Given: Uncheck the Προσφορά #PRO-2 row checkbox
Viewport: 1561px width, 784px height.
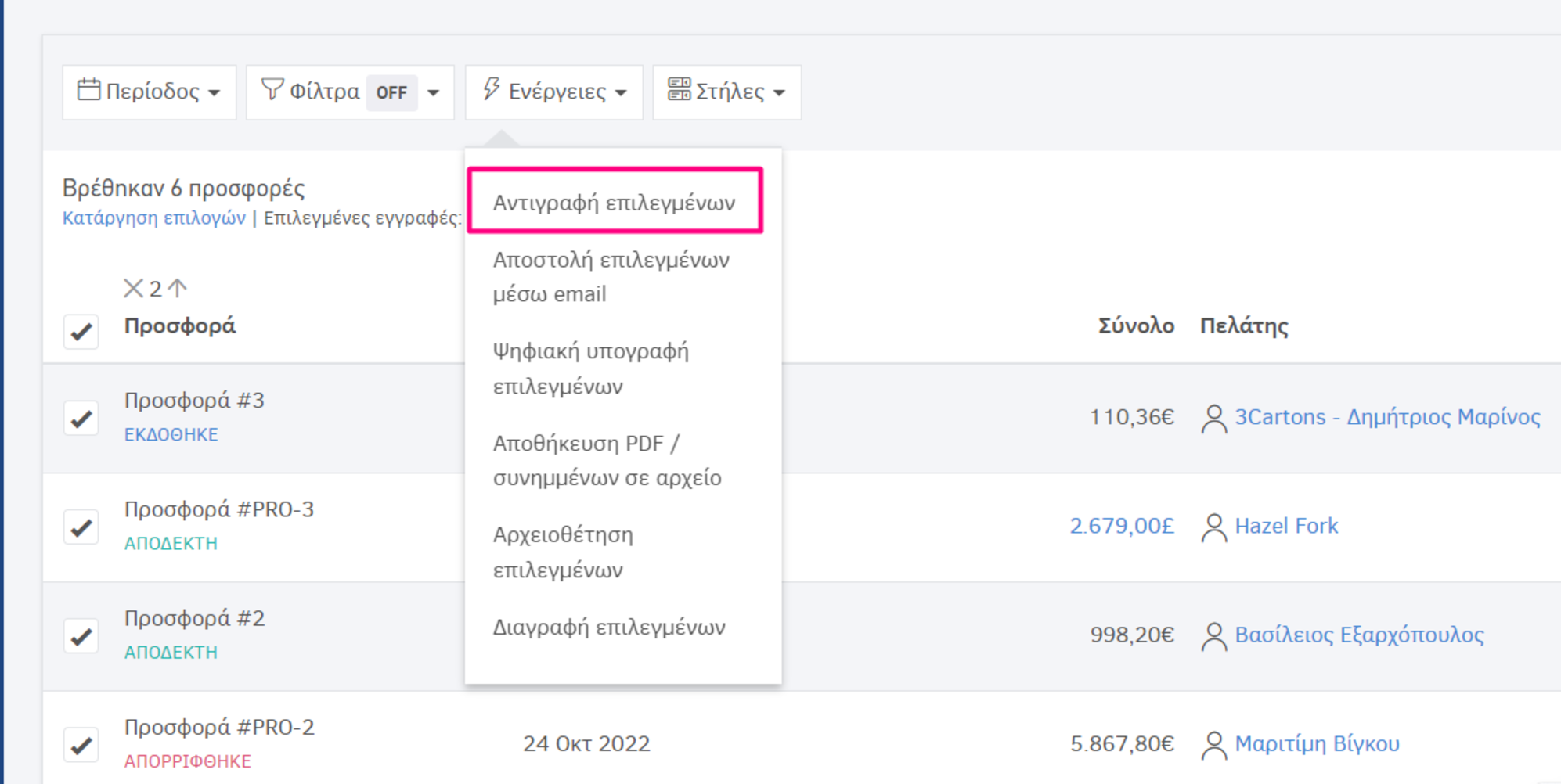Looking at the screenshot, I should [x=81, y=745].
